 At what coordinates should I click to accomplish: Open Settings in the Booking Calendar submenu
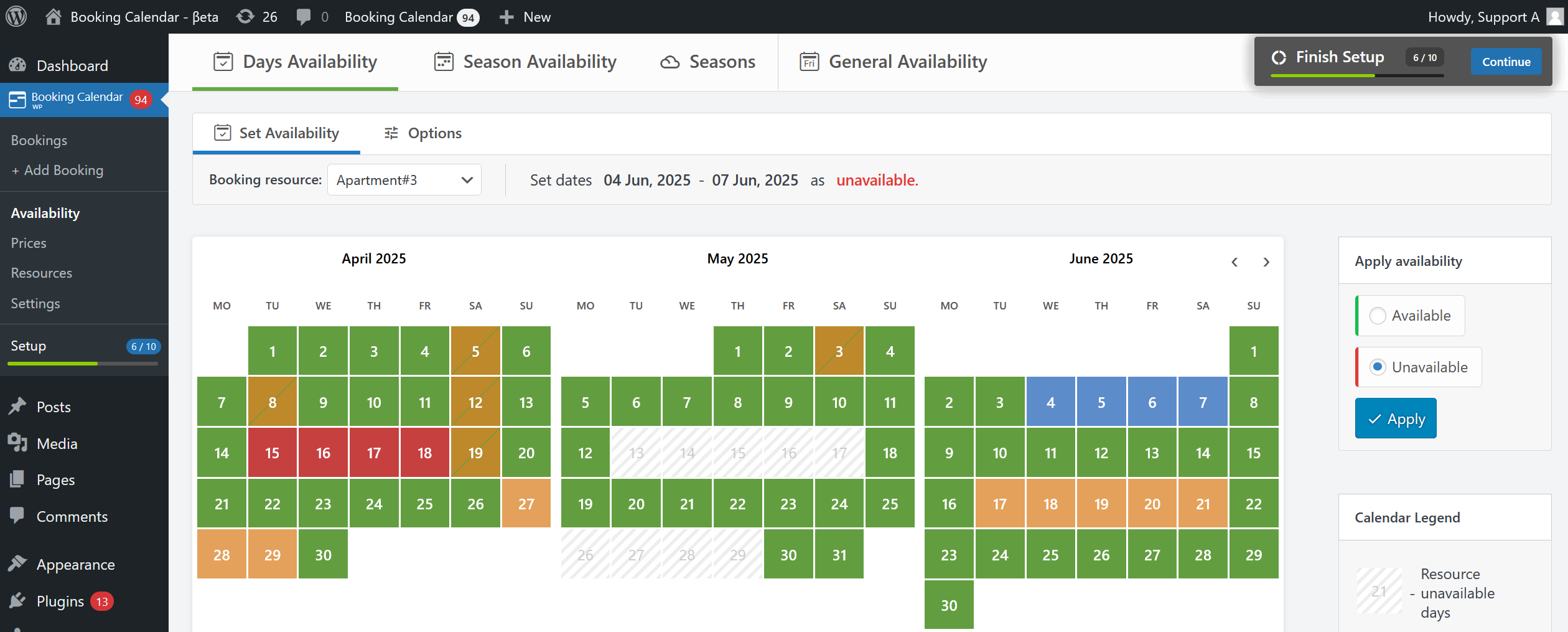[x=35, y=303]
